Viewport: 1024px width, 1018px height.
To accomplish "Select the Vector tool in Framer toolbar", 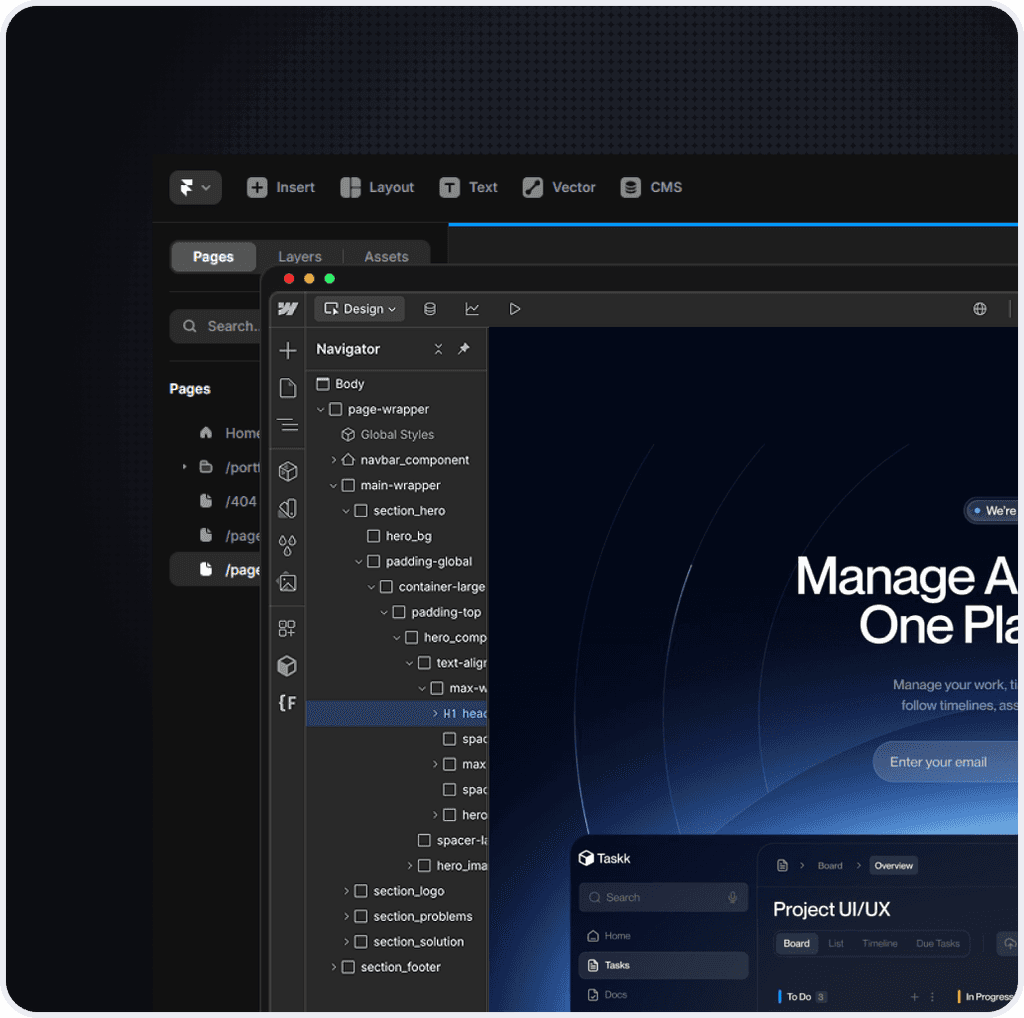I will 559,187.
